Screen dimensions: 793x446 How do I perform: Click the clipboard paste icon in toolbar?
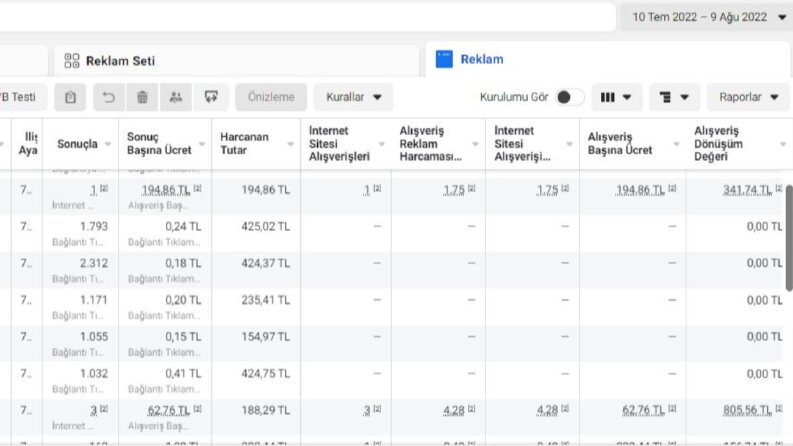click(x=70, y=97)
